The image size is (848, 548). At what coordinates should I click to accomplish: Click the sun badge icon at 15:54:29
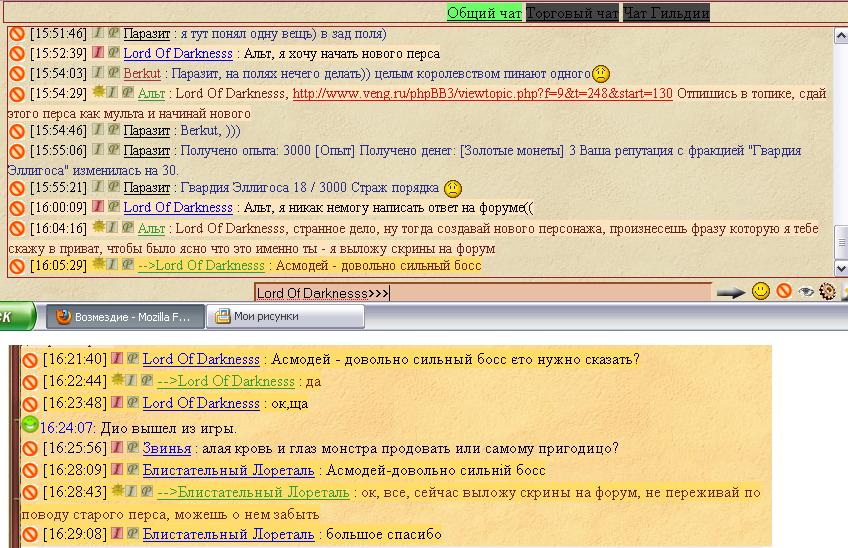coord(98,91)
